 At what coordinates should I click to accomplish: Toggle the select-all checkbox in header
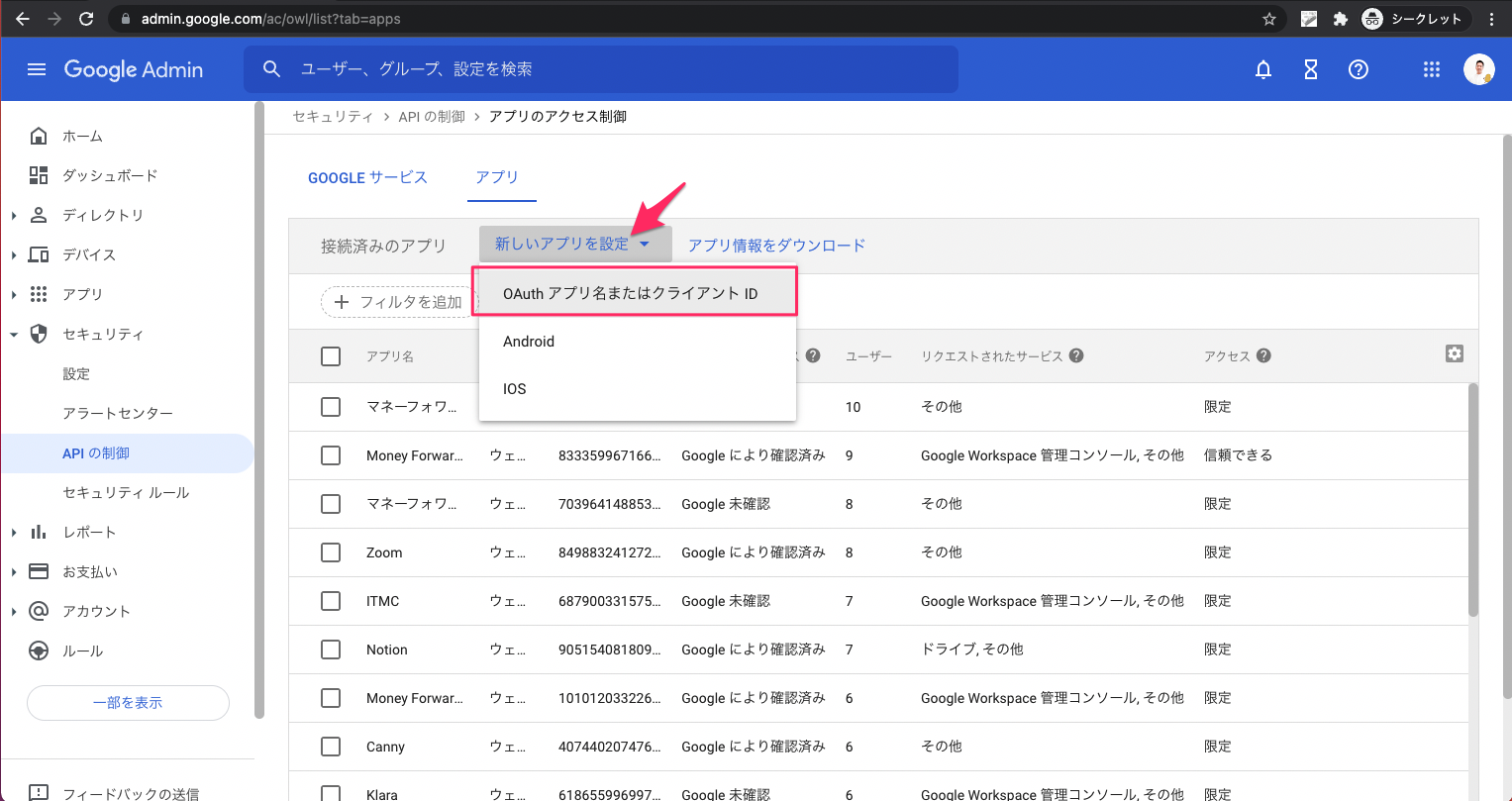(331, 356)
